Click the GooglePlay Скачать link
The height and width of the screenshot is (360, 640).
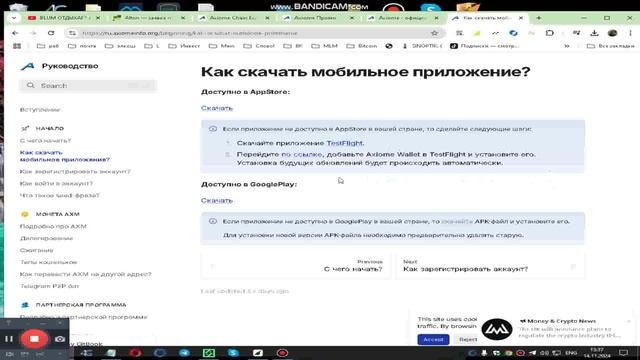coord(217,200)
